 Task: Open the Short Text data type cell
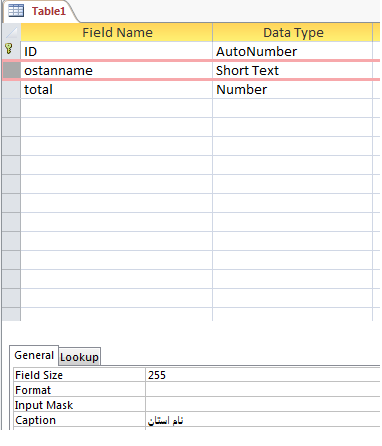pos(293,70)
